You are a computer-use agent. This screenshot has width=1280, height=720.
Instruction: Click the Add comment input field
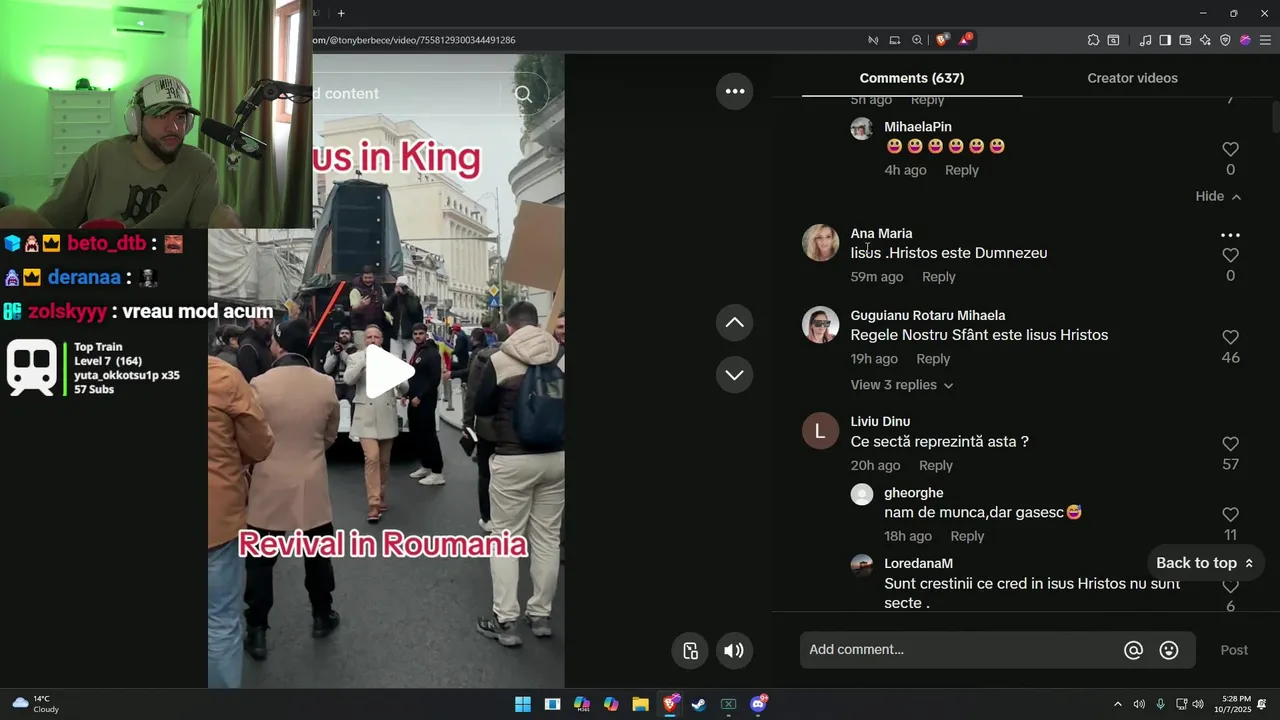(998, 650)
